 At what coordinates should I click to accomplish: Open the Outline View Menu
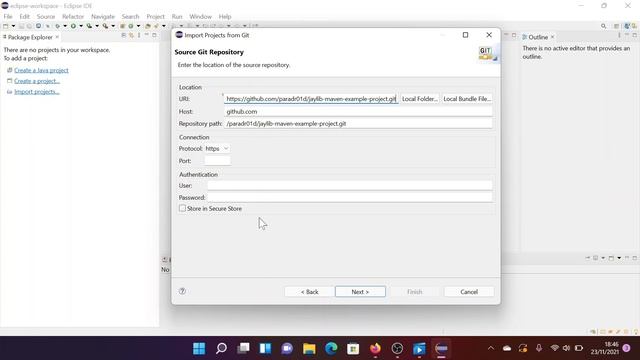click(x=619, y=36)
